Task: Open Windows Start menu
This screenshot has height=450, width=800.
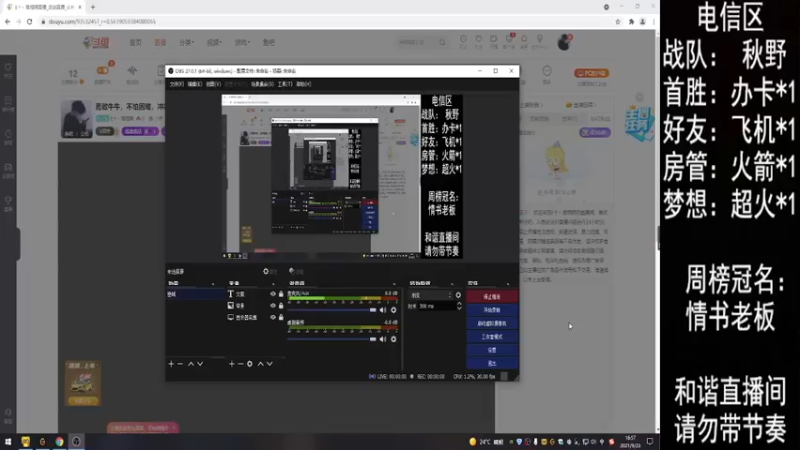Action: (x=8, y=442)
